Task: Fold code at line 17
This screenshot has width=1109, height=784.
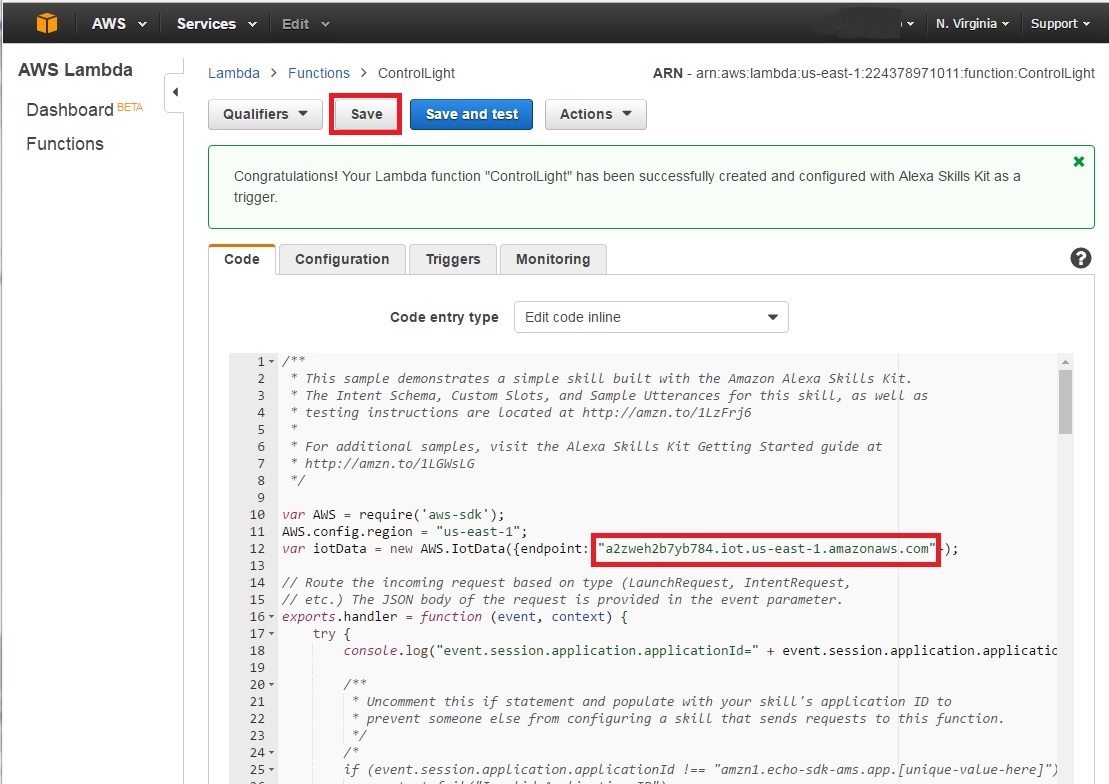Action: click(272, 634)
